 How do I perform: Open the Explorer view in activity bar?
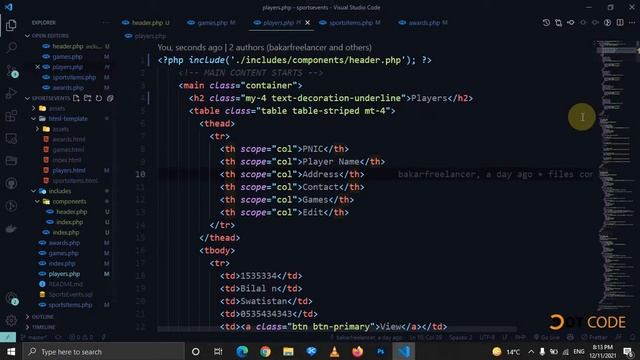11,25
